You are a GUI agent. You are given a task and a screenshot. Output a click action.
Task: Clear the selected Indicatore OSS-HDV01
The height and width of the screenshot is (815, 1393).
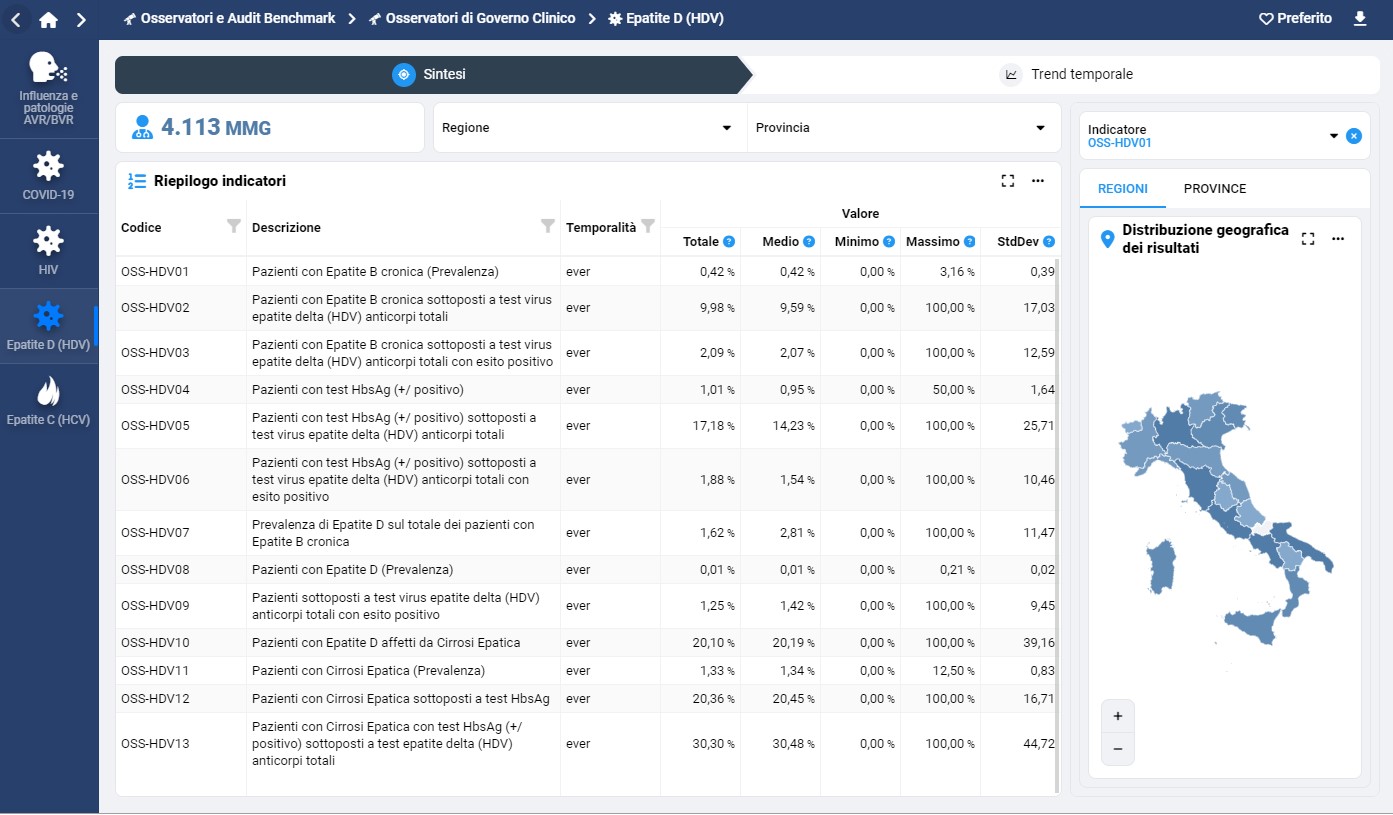coord(1353,136)
